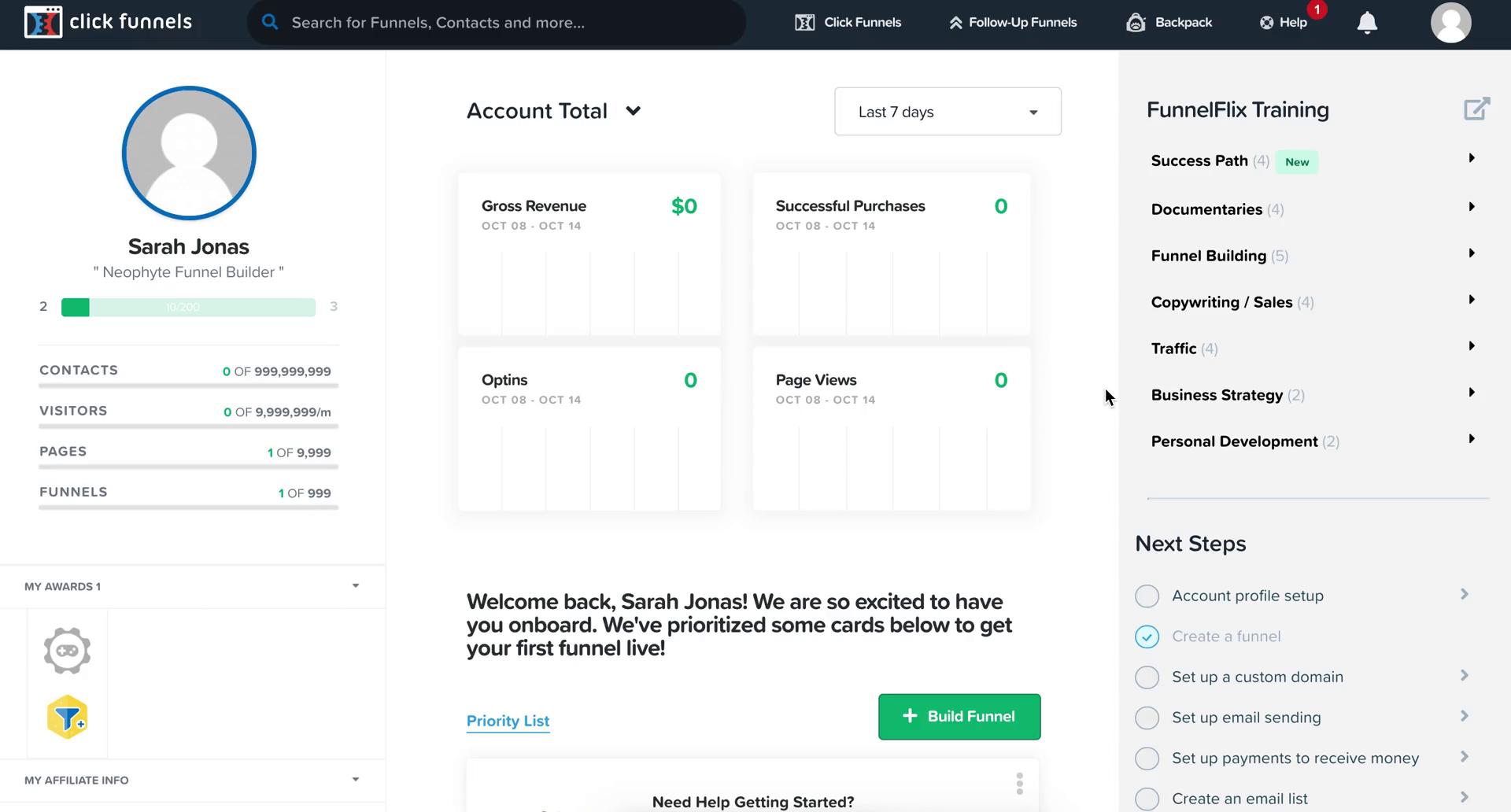
Task: Click the Contacts usage bar
Action: pyautogui.click(x=189, y=386)
